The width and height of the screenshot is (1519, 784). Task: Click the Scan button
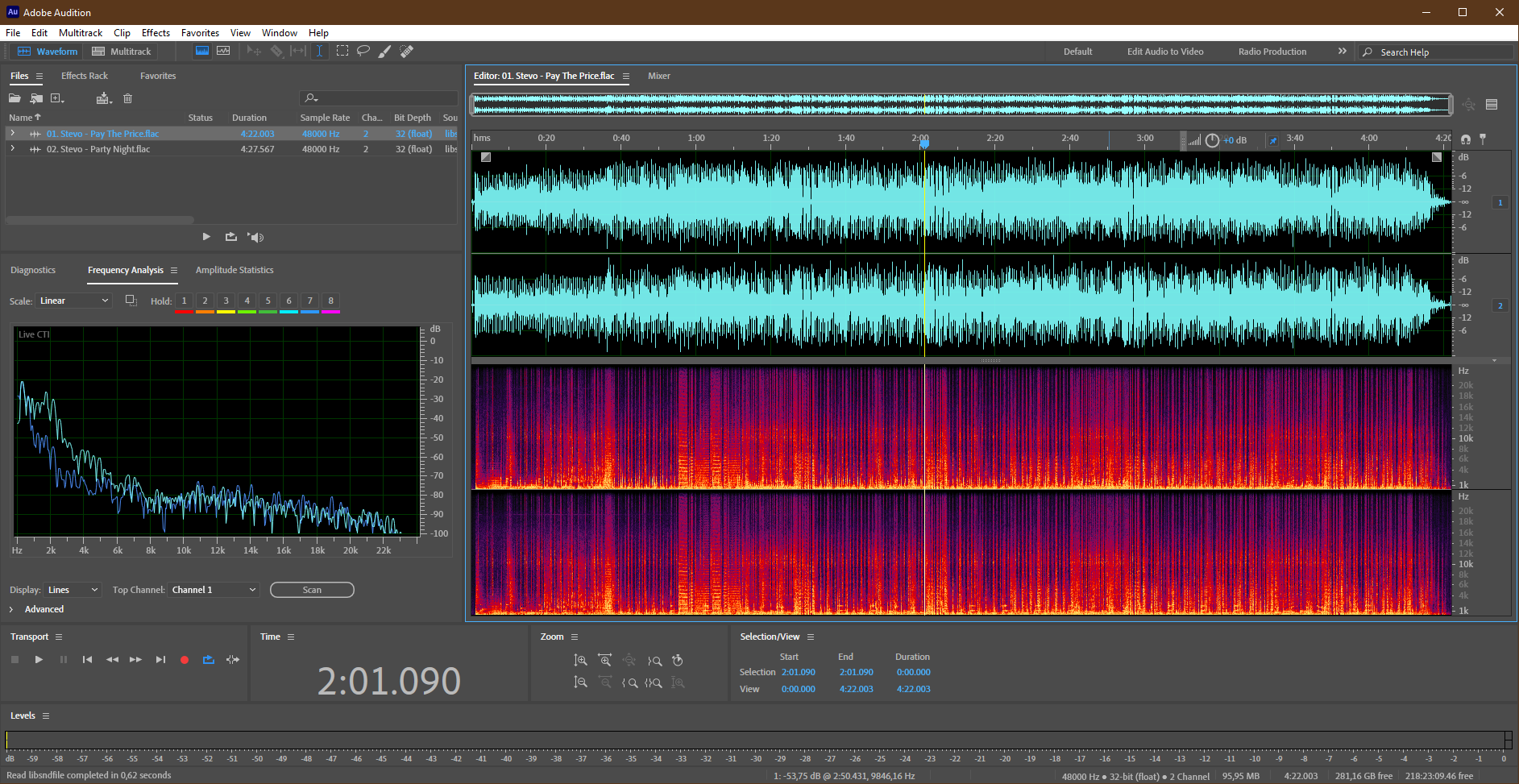[312, 590]
